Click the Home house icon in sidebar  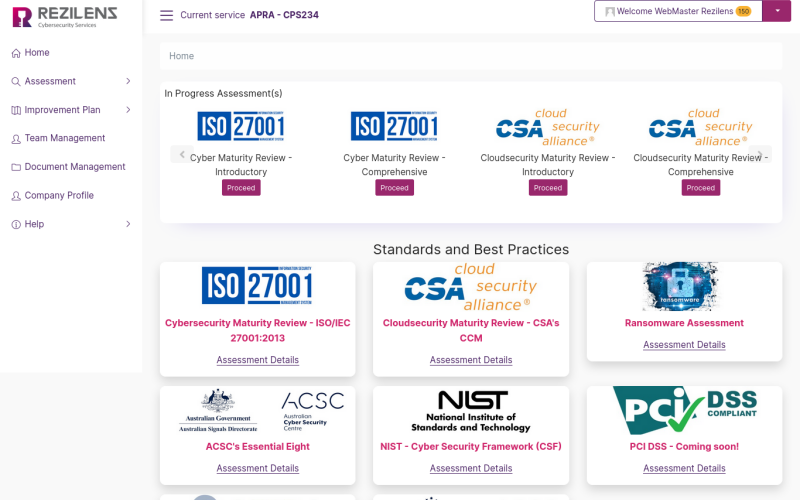[x=16, y=53]
